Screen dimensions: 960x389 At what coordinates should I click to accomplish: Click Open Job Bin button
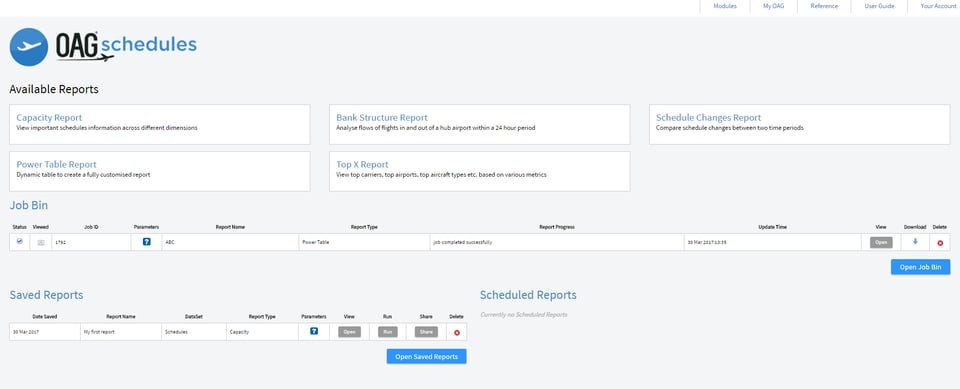pyautogui.click(x=920, y=267)
